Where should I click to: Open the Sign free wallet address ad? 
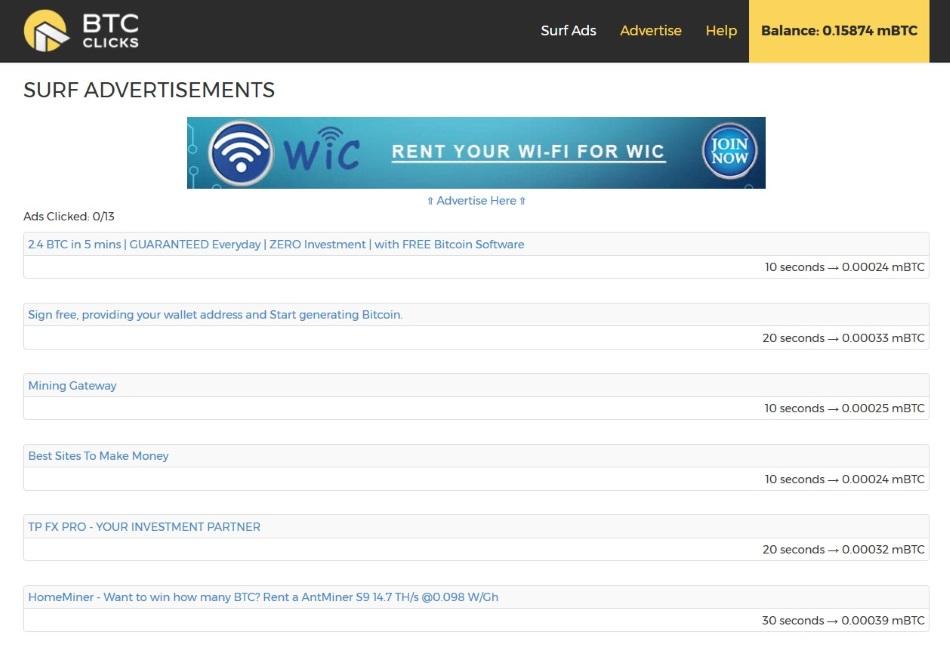[x=215, y=315]
